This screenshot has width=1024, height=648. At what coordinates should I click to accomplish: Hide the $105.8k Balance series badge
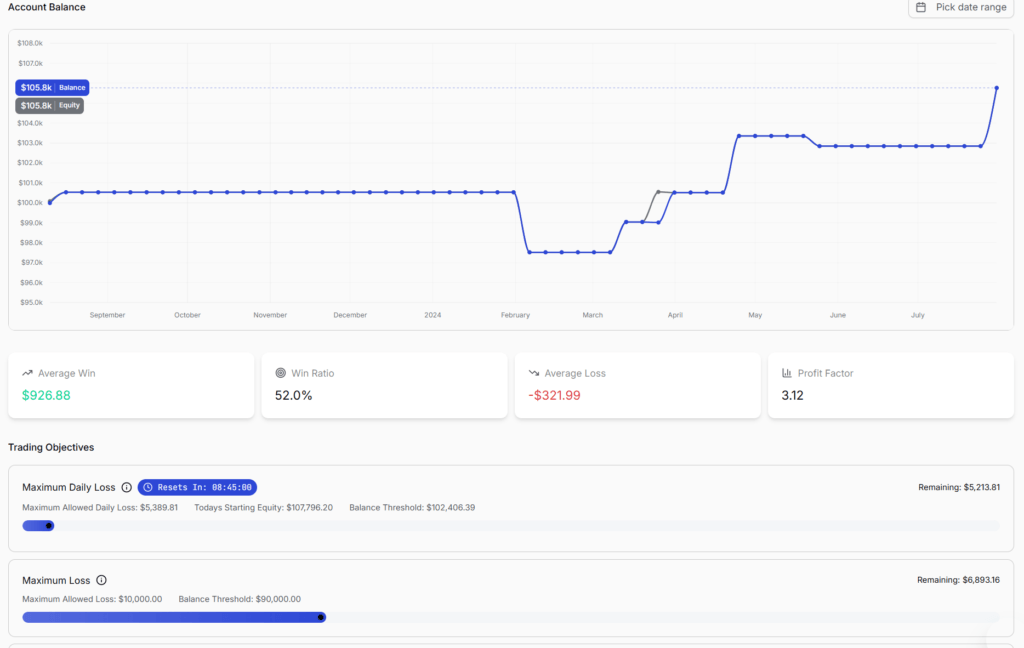52,87
